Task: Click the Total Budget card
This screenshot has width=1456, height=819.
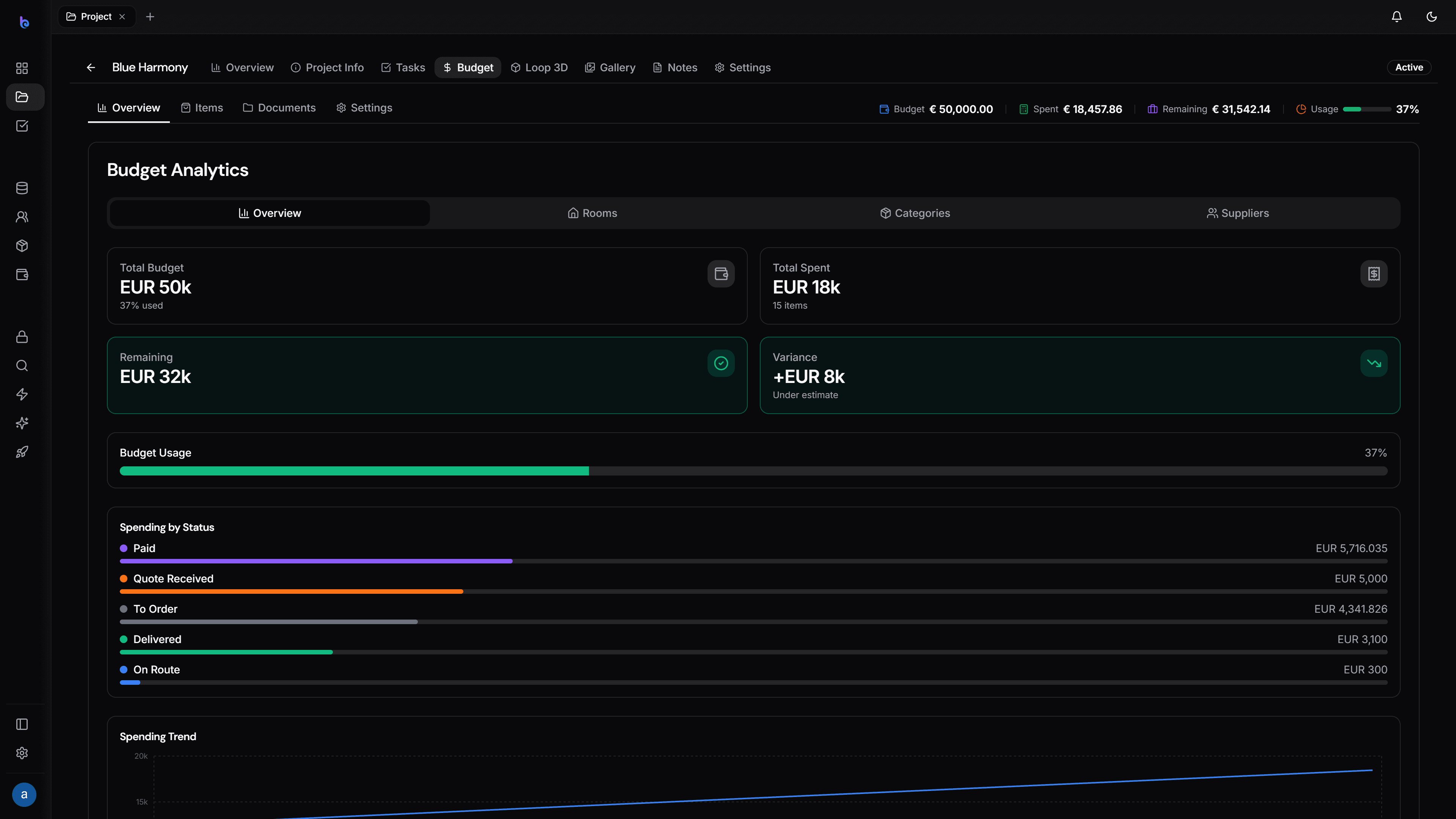Action: click(x=427, y=286)
